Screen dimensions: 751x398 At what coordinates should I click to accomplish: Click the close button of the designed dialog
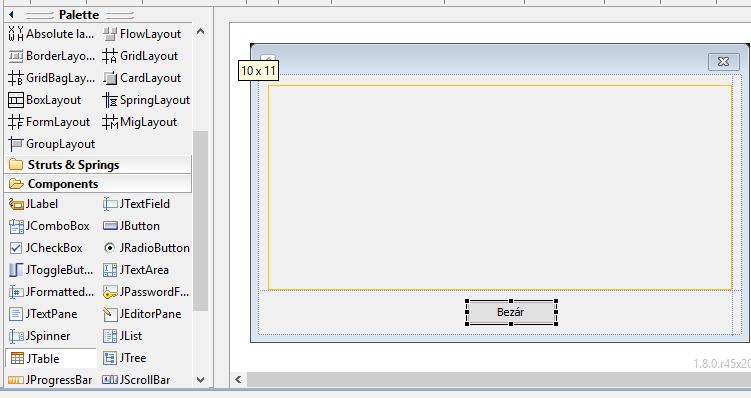pos(723,62)
